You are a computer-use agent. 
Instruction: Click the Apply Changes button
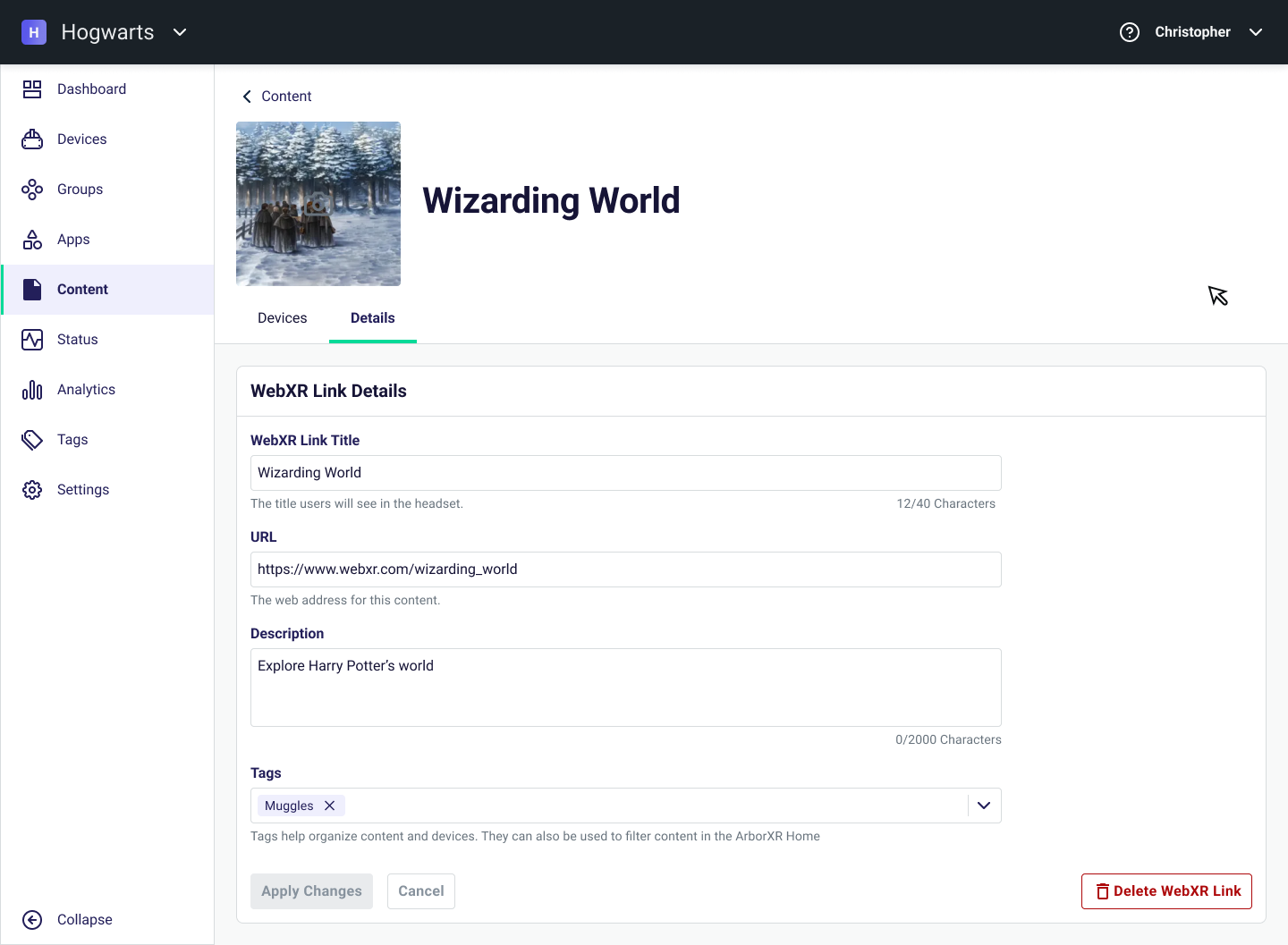pyautogui.click(x=311, y=891)
